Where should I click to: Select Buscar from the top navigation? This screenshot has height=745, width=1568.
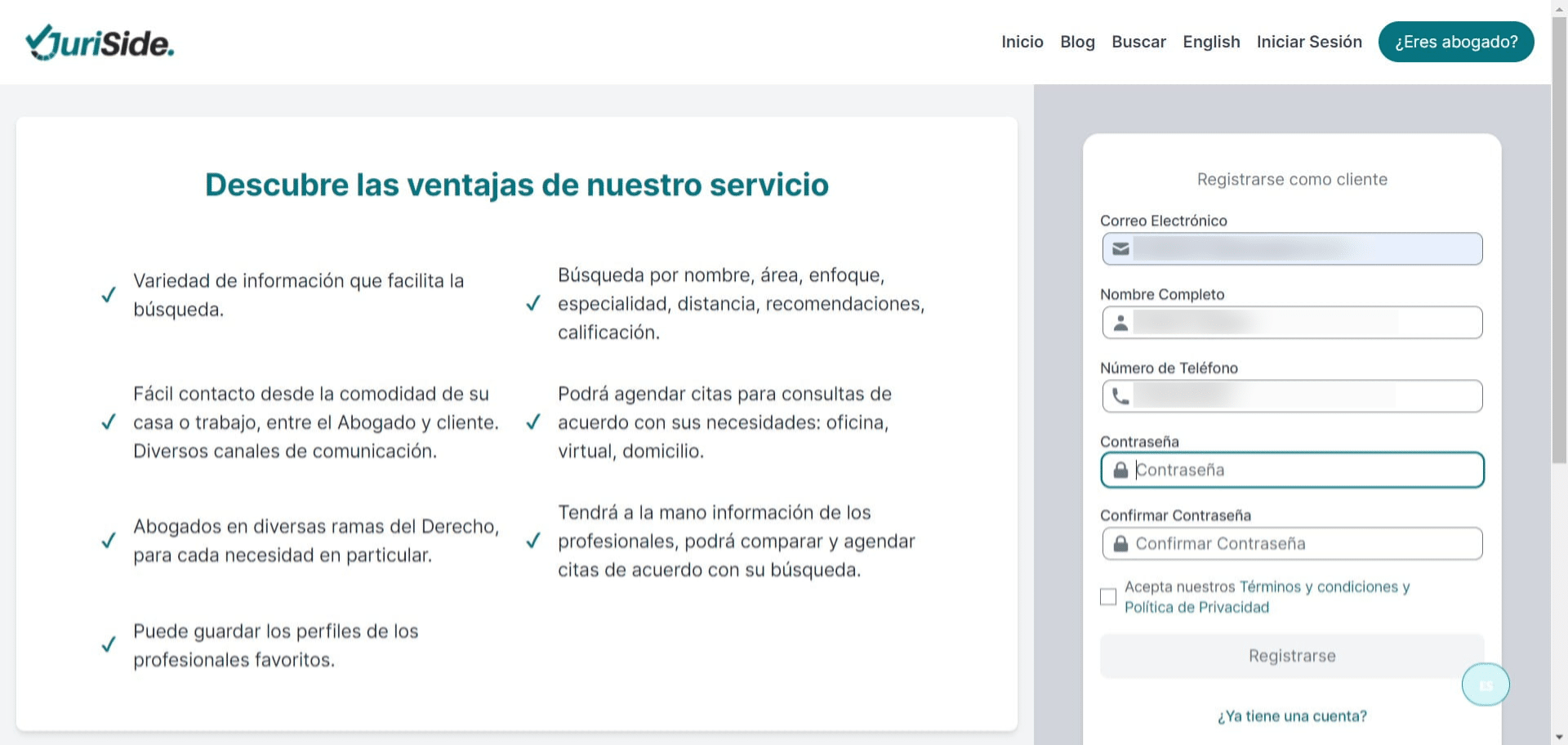(1138, 42)
